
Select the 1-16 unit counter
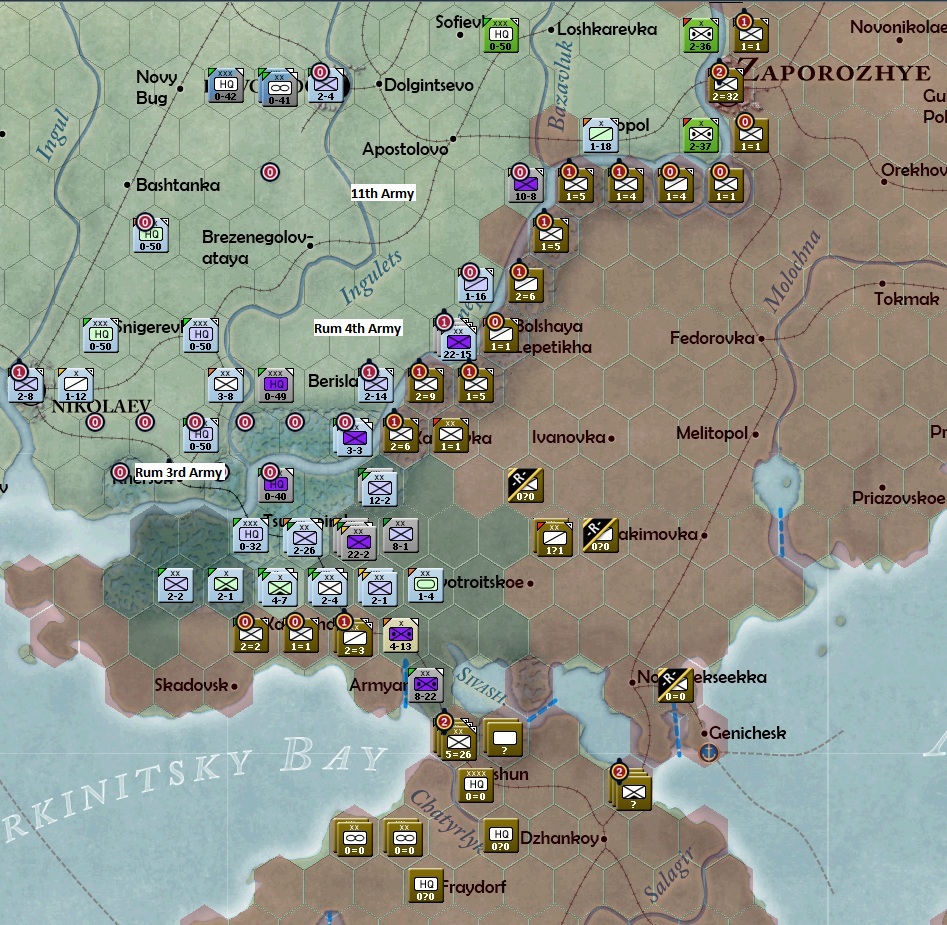pyautogui.click(x=476, y=285)
